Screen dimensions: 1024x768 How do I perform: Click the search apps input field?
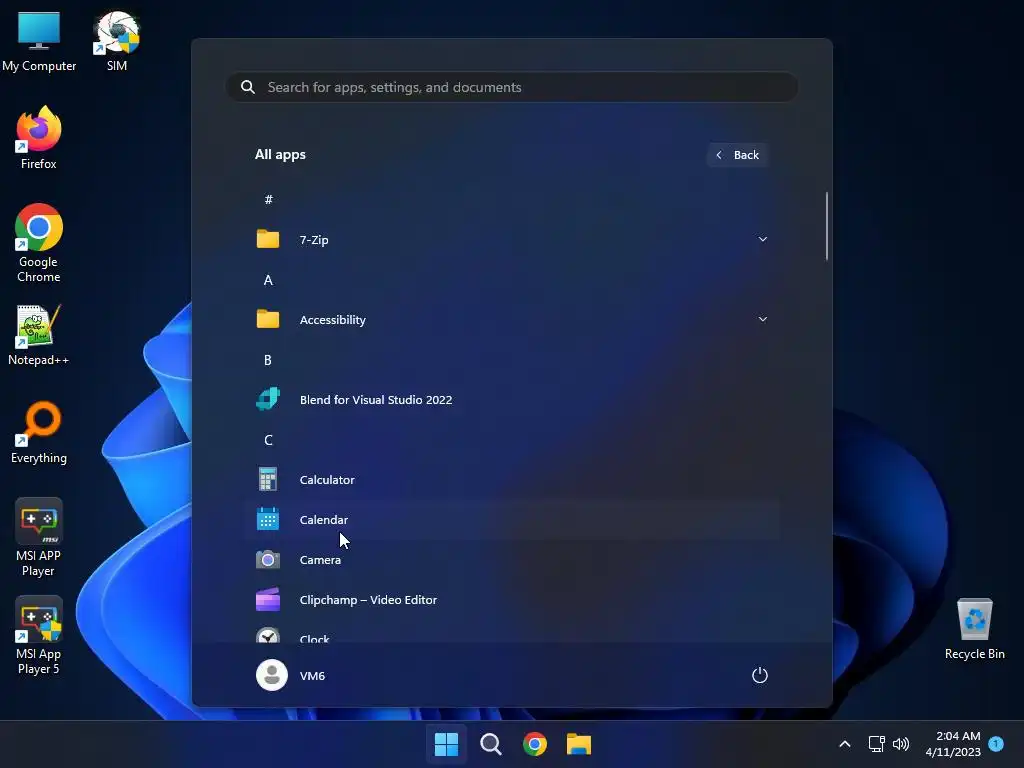pyautogui.click(x=512, y=87)
